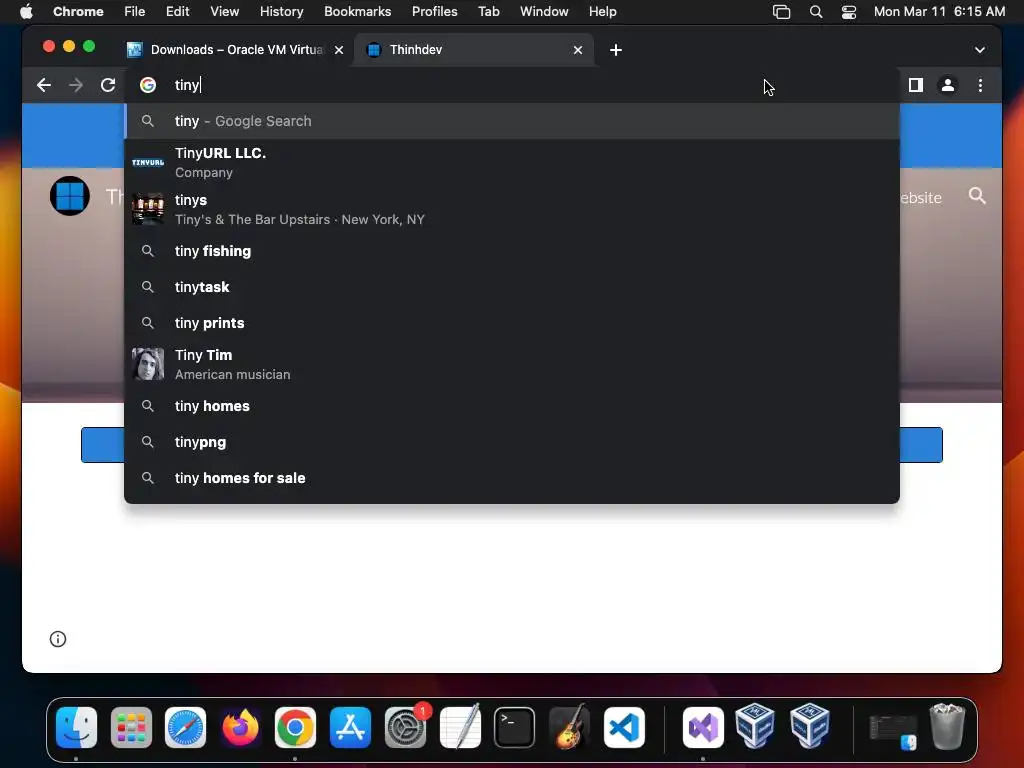1024x768 pixels.
Task: Click the Stage Manager menu bar icon
Action: pyautogui.click(x=781, y=11)
